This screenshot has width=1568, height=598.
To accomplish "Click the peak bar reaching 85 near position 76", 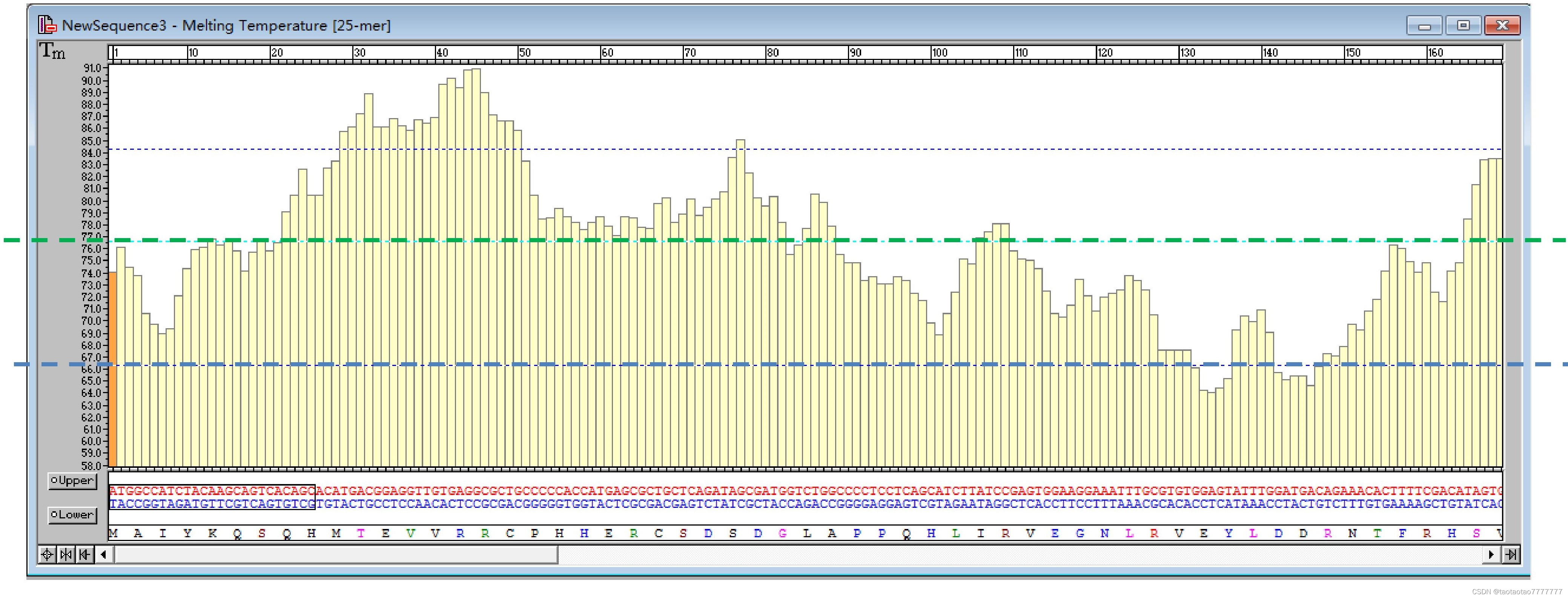I will pyautogui.click(x=741, y=303).
